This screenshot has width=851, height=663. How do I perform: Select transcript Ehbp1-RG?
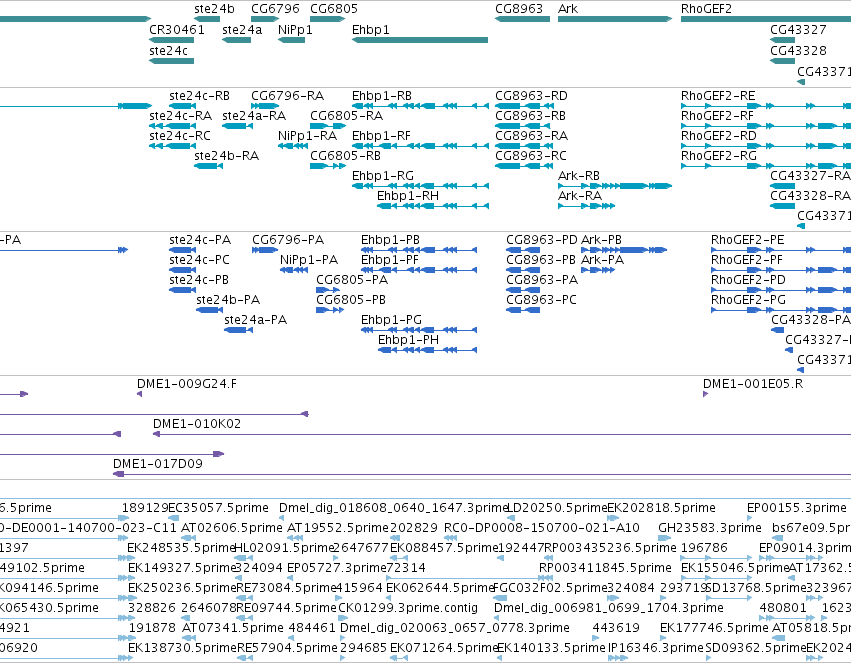[383, 176]
